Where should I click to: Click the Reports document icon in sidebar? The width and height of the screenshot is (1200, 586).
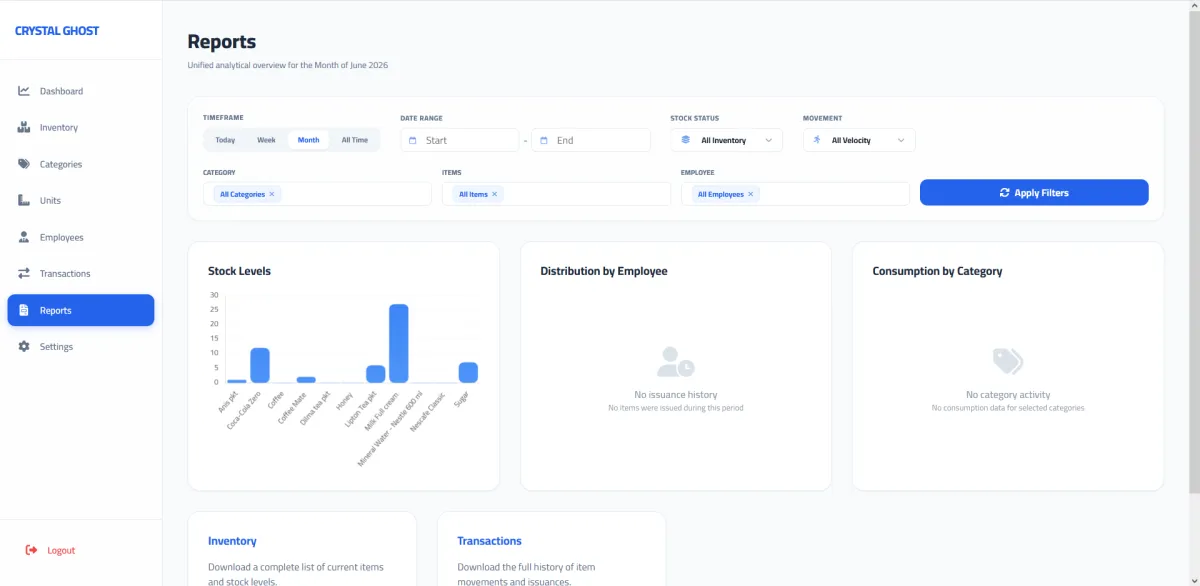(x=24, y=310)
